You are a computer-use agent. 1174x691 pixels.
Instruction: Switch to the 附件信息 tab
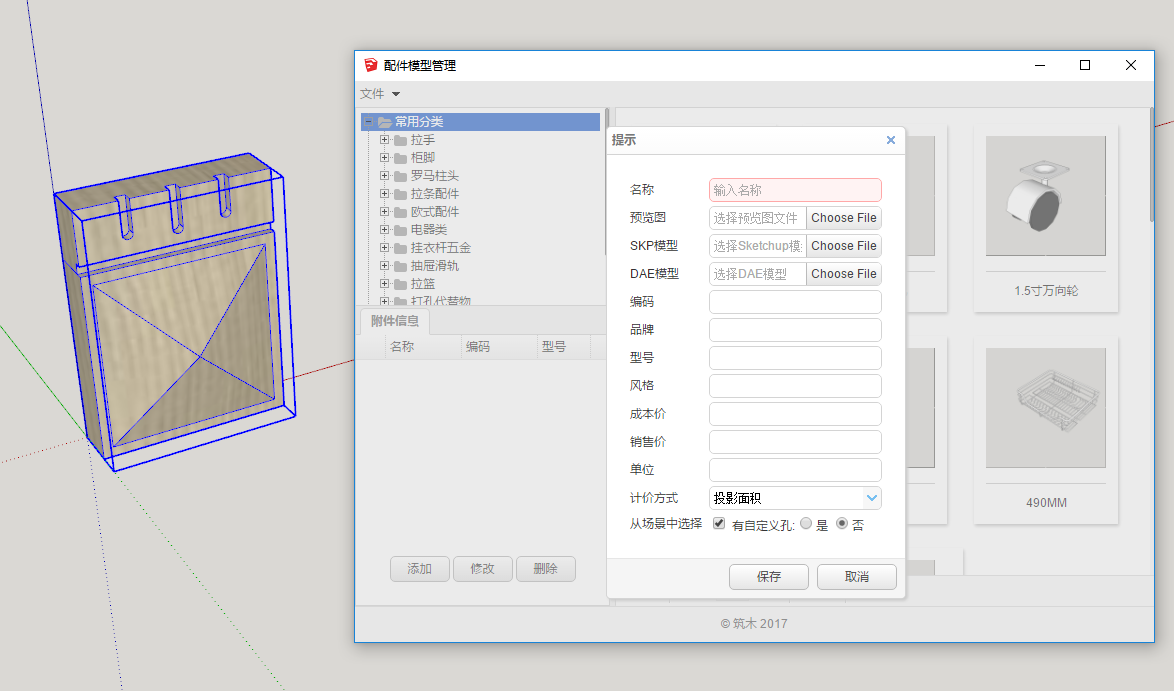click(x=394, y=321)
